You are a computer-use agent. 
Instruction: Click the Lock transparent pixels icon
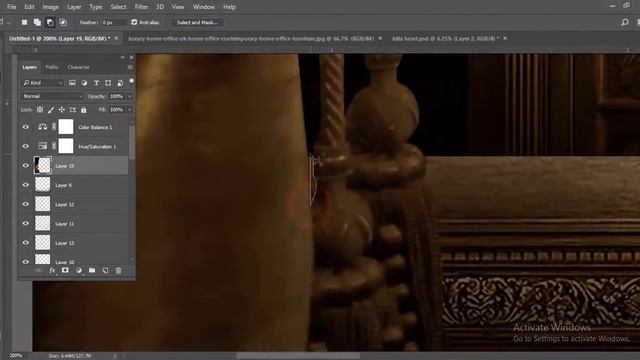(40, 110)
